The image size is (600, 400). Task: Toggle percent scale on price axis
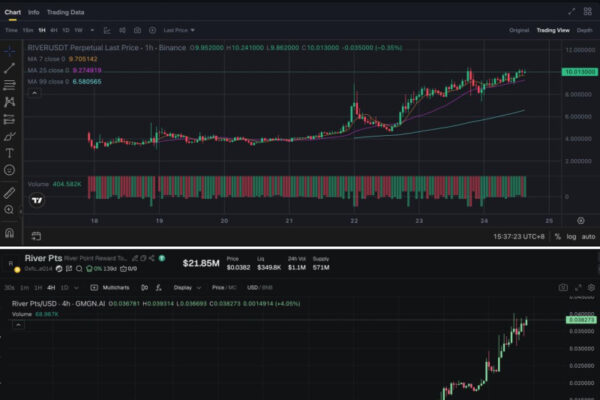(556, 236)
